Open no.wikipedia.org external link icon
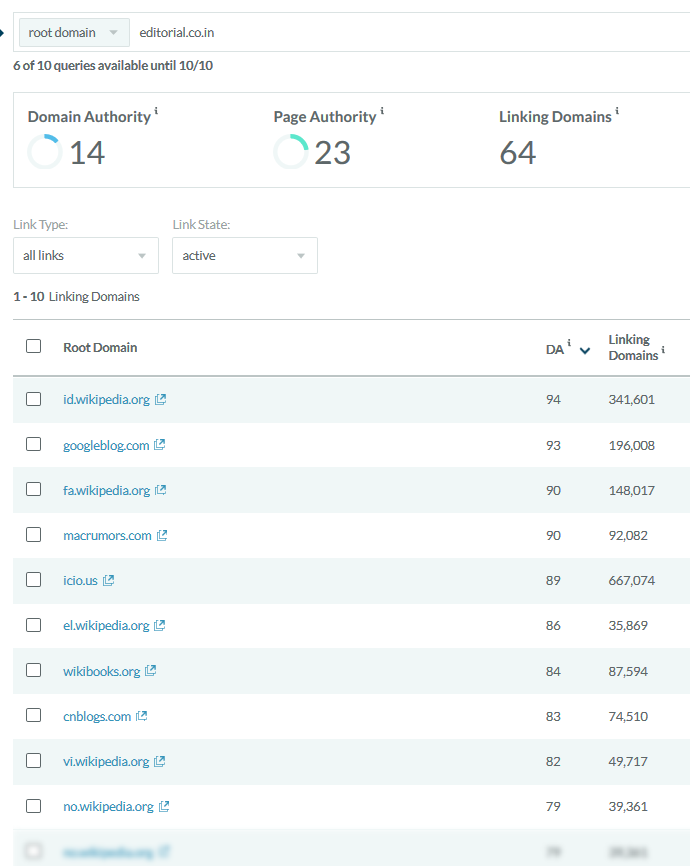This screenshot has width=690, height=866. (x=164, y=806)
